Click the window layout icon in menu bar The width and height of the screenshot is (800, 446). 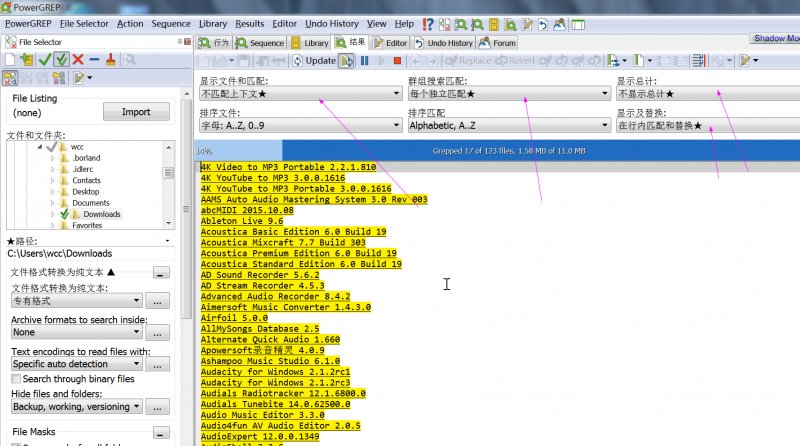[x=578, y=24]
